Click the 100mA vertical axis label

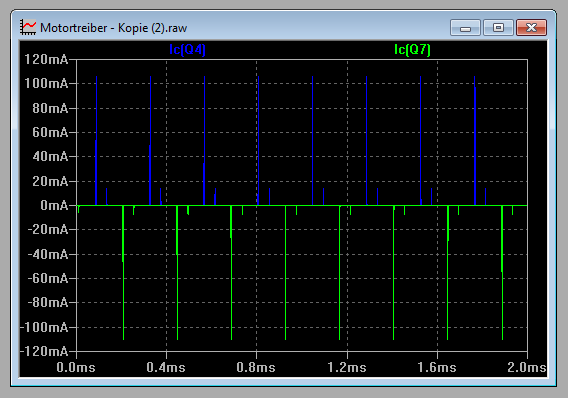(x=46, y=83)
